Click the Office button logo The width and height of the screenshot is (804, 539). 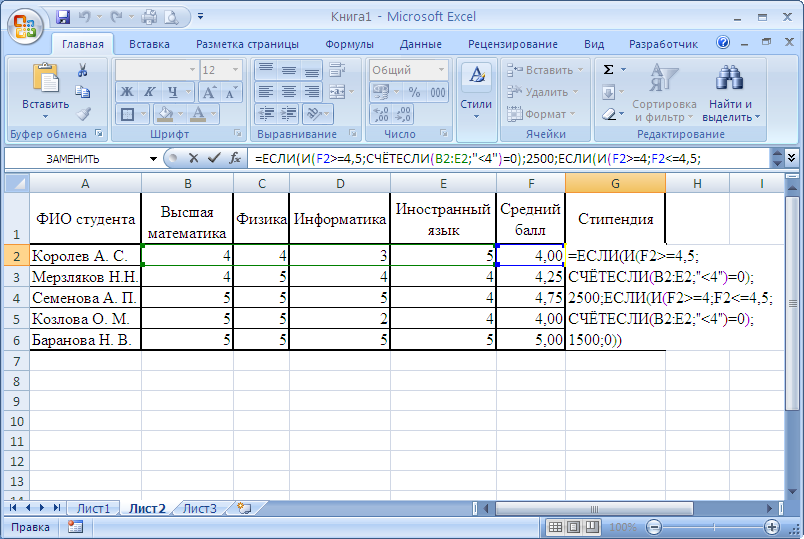pos(25,27)
